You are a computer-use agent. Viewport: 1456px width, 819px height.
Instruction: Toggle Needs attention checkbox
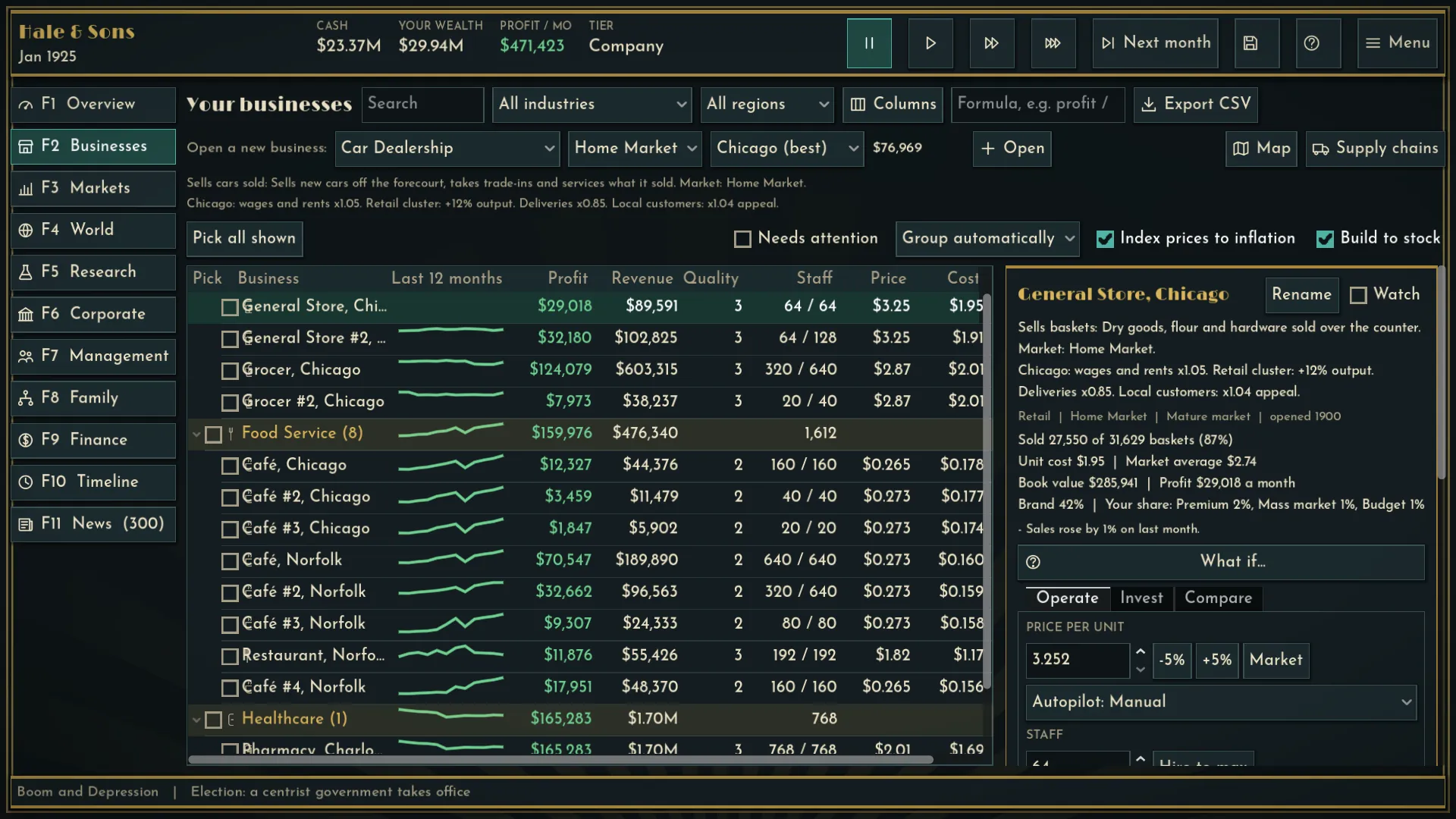pyautogui.click(x=742, y=239)
